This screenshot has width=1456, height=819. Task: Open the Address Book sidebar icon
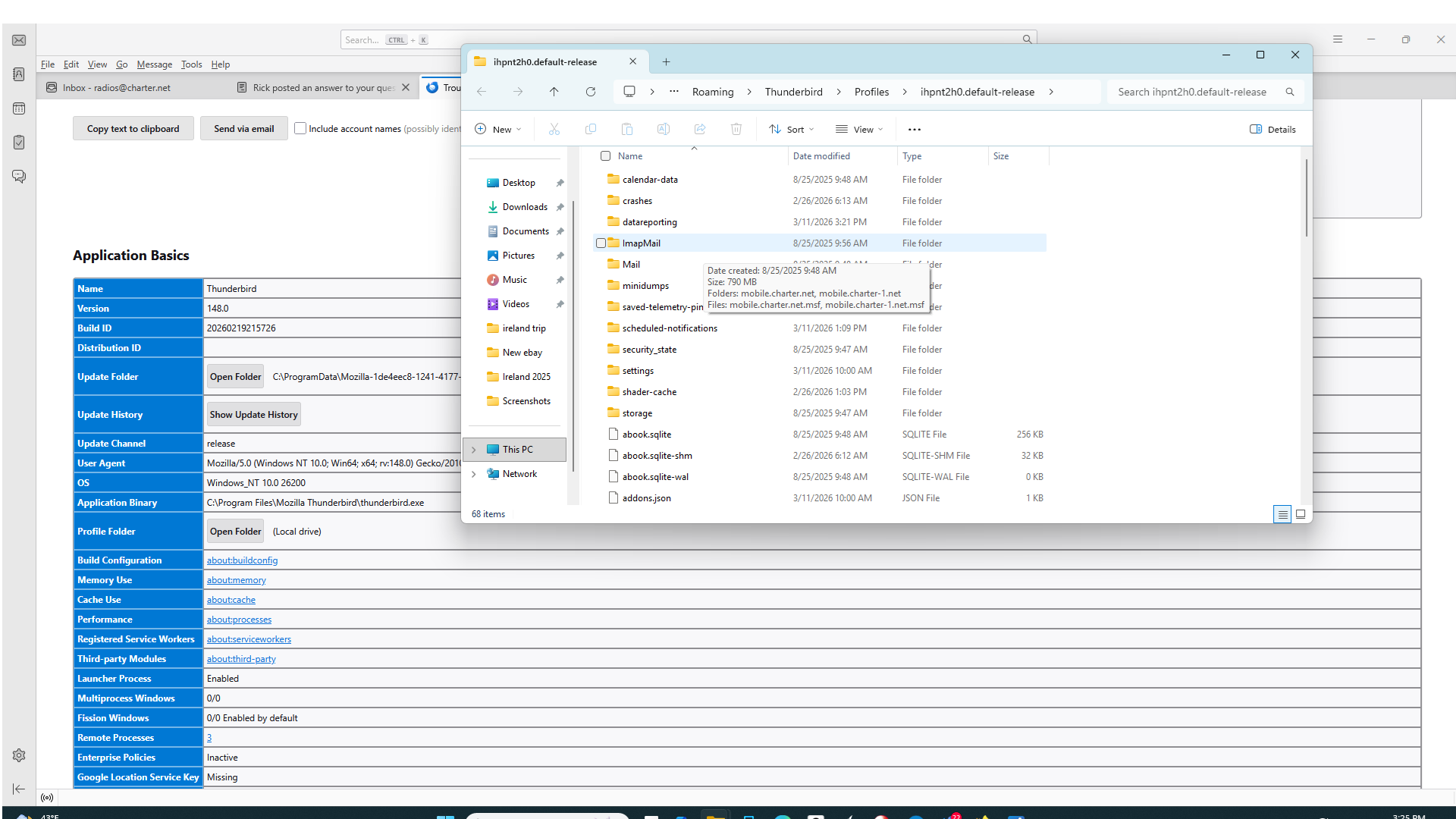19,74
